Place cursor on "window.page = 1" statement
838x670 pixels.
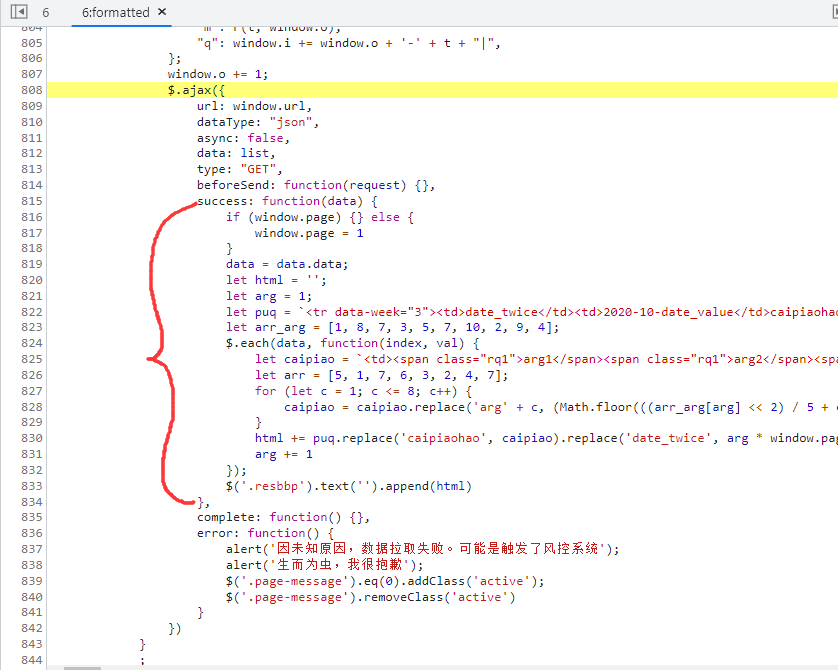coord(309,233)
